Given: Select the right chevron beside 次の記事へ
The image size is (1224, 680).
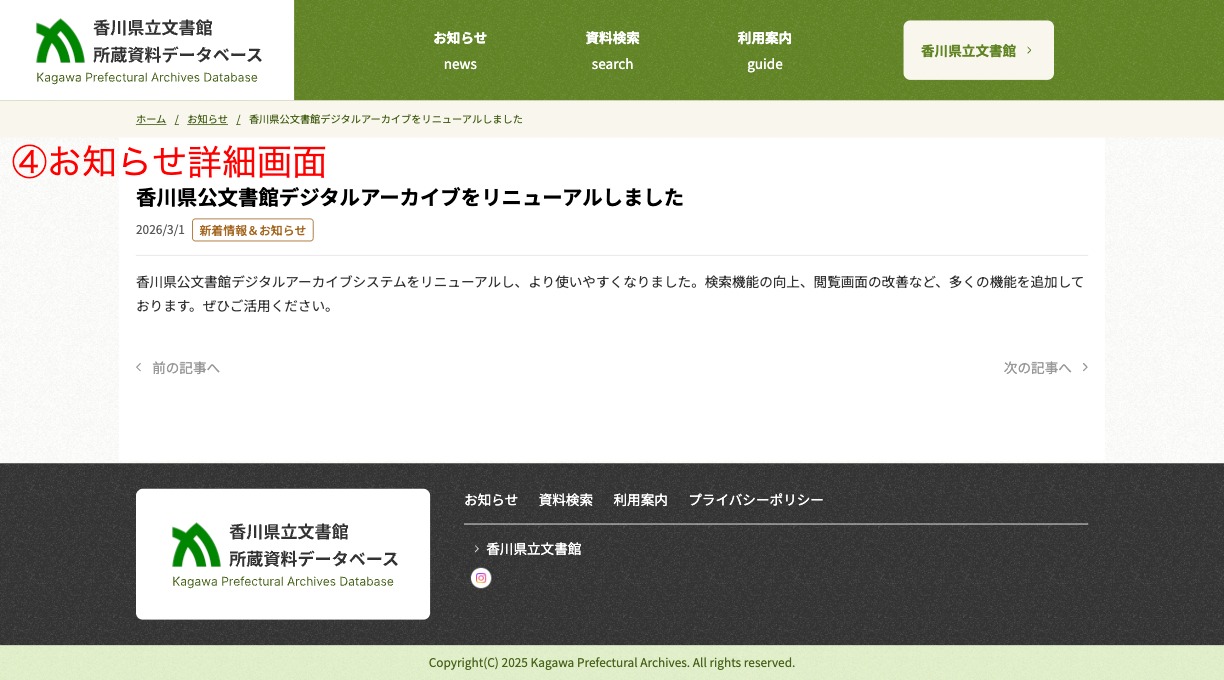Looking at the screenshot, I should click(1084, 367).
